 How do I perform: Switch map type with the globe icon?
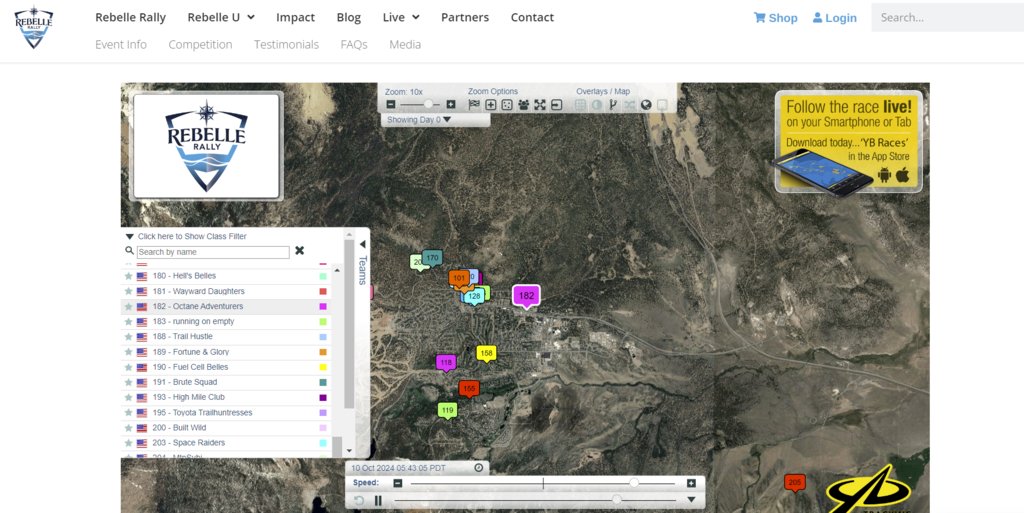pyautogui.click(x=646, y=104)
